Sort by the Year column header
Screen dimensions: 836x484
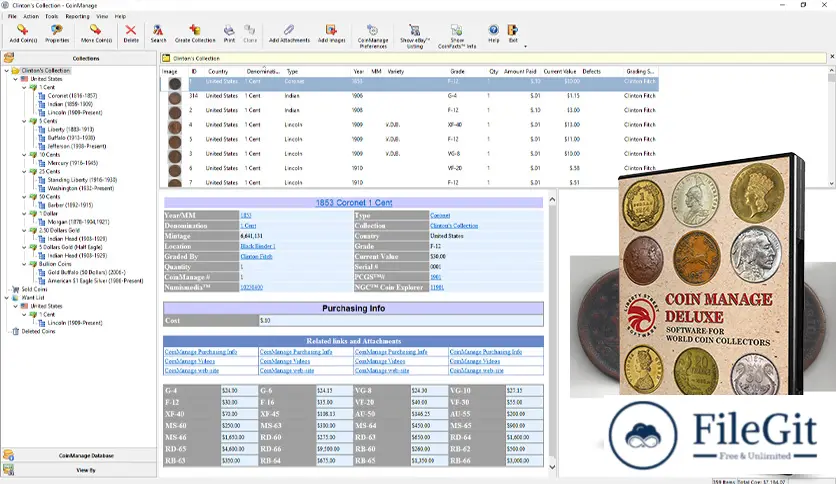pyautogui.click(x=358, y=71)
